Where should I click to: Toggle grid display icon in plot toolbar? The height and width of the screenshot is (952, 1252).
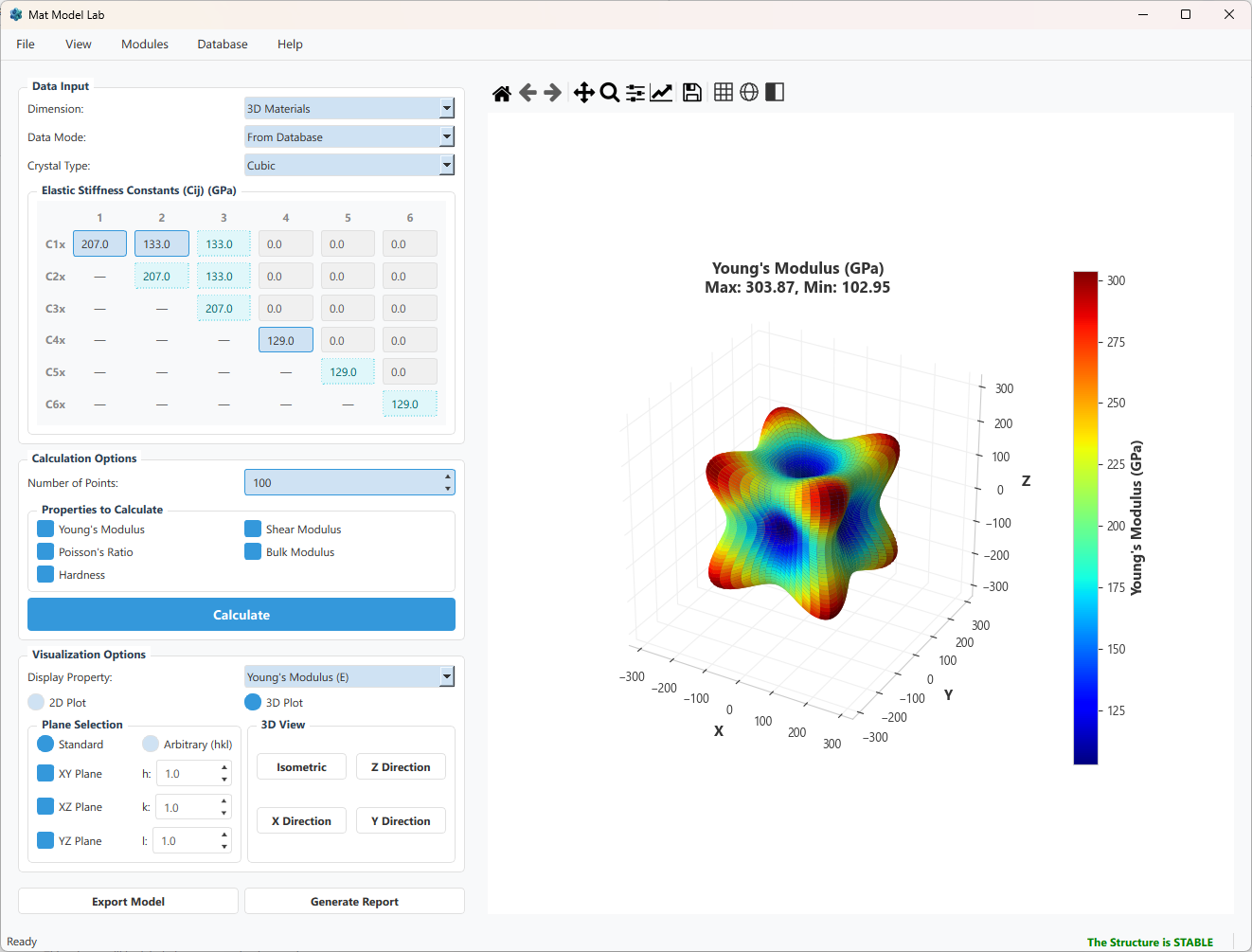pyautogui.click(x=724, y=92)
